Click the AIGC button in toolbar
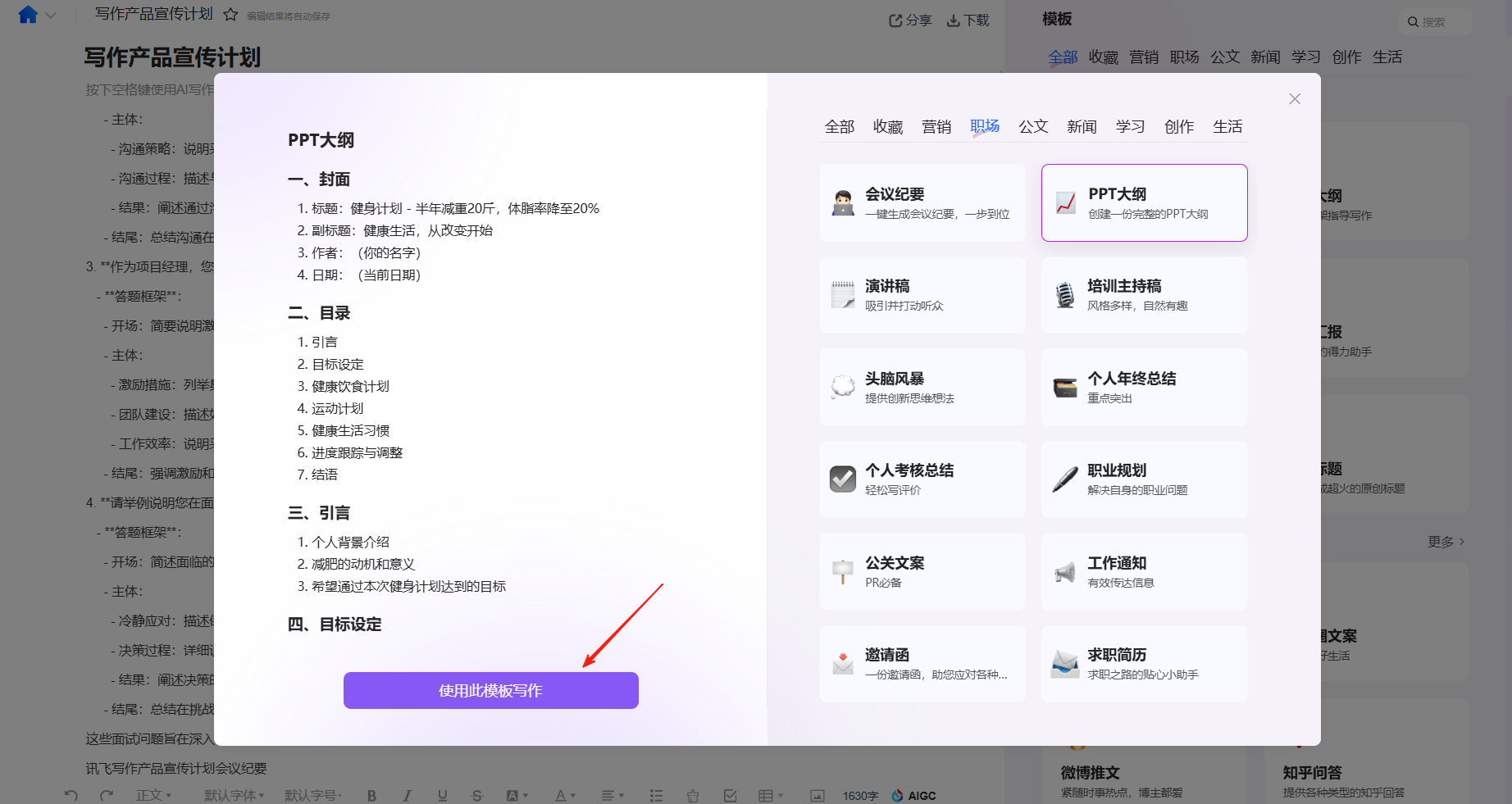This screenshot has width=1512, height=804. 913,795
